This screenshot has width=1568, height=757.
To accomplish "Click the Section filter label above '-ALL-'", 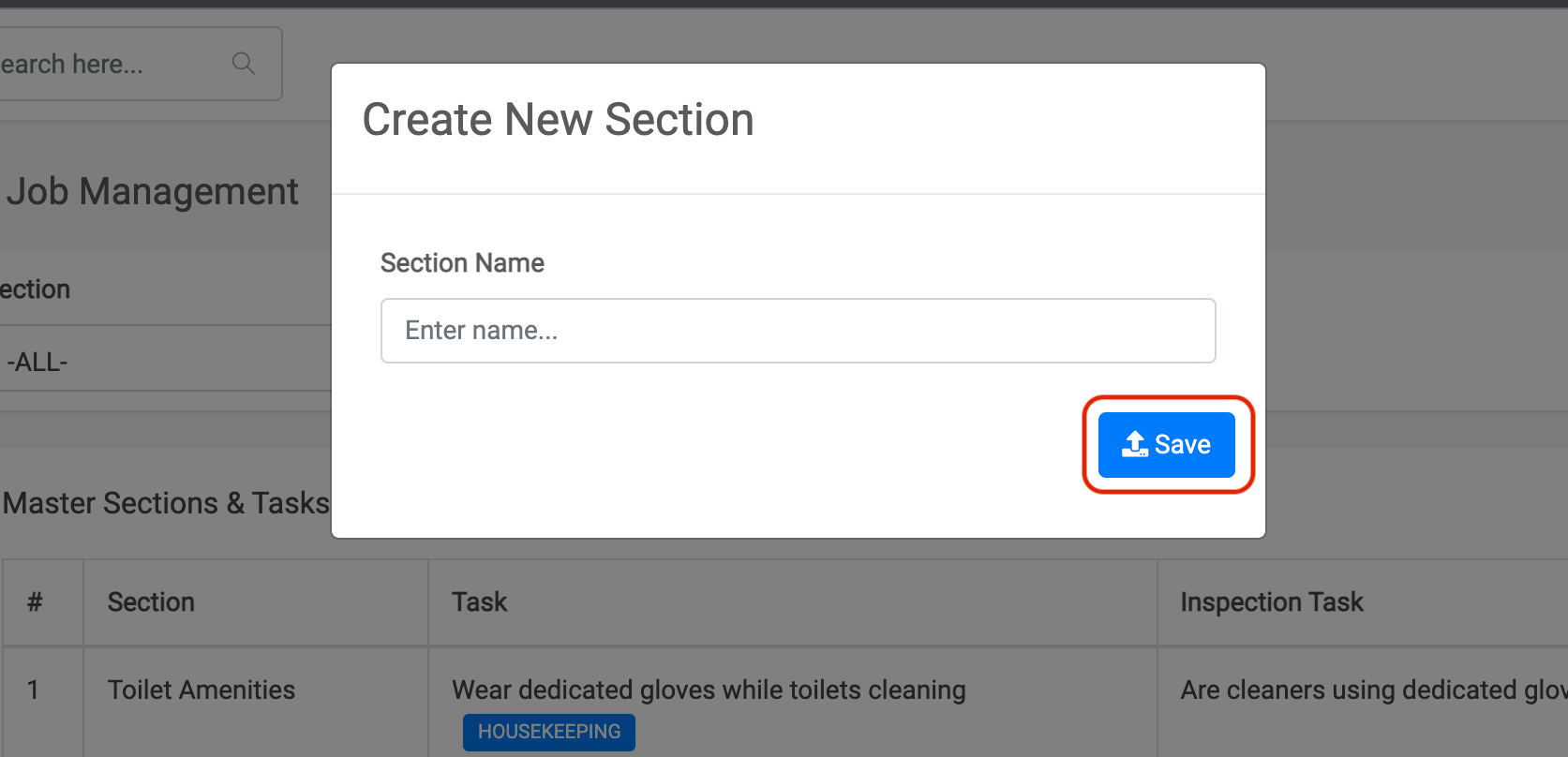I will click(x=36, y=289).
